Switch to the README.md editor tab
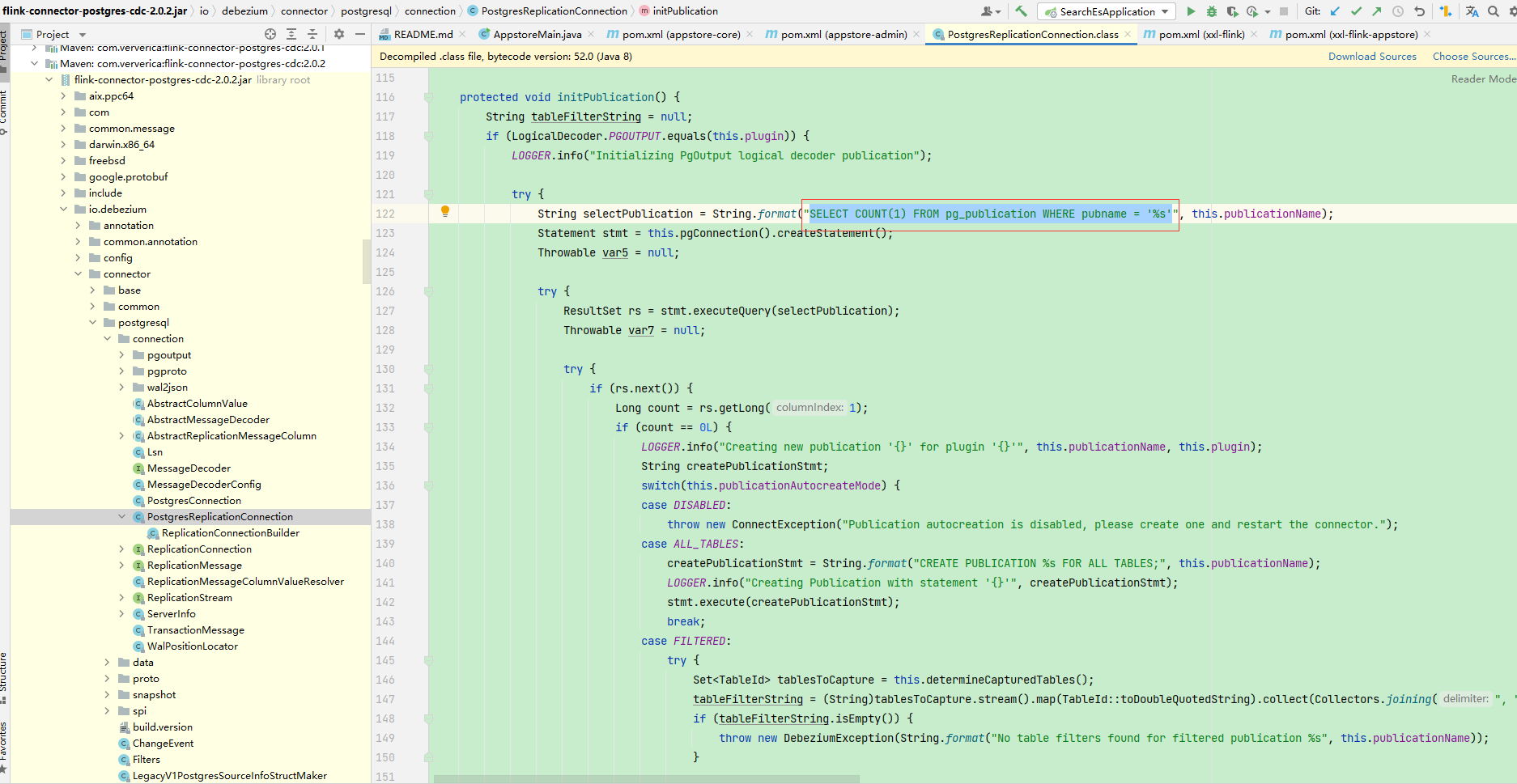This screenshot has height=784, width=1517. 420,34
